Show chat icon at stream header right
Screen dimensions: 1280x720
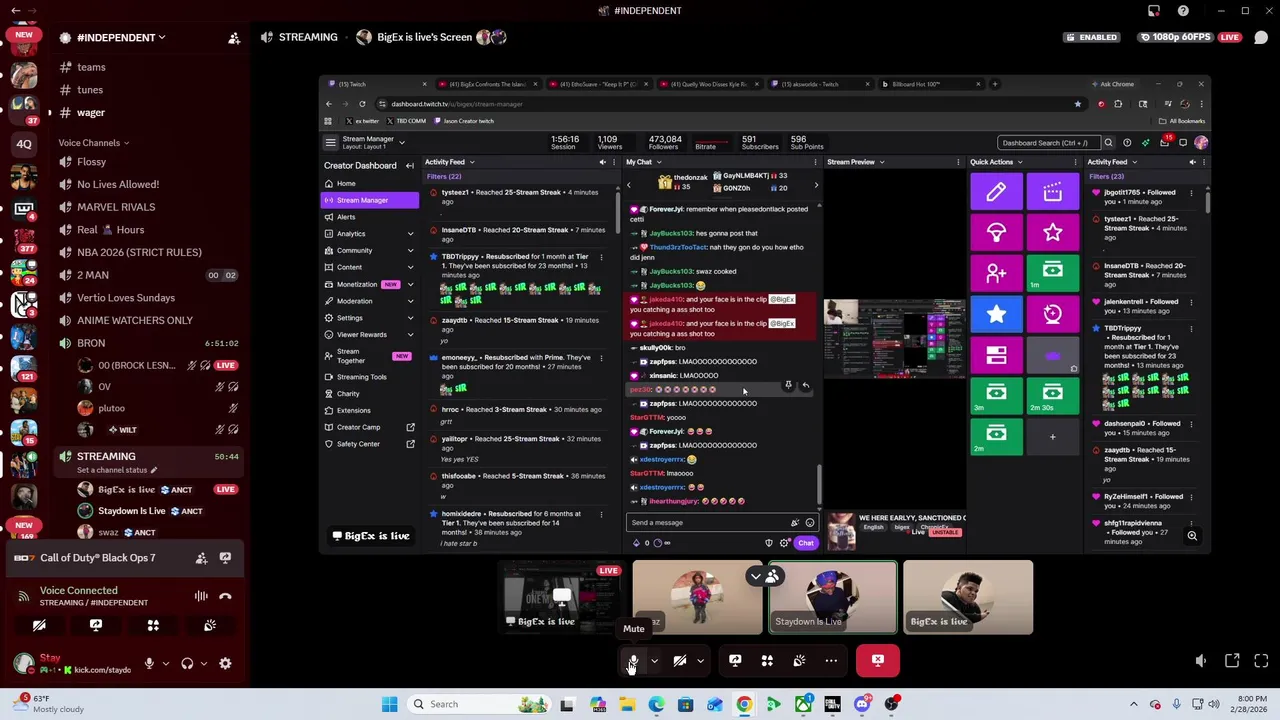coord(1261,37)
